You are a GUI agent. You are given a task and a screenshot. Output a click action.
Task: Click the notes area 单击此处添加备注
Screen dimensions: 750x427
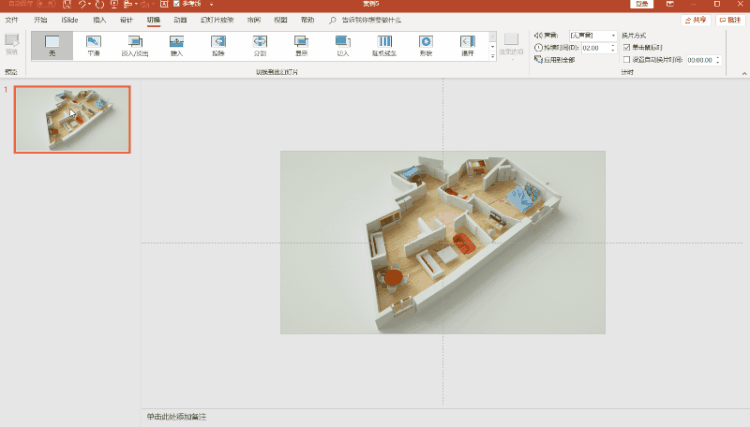[176, 416]
